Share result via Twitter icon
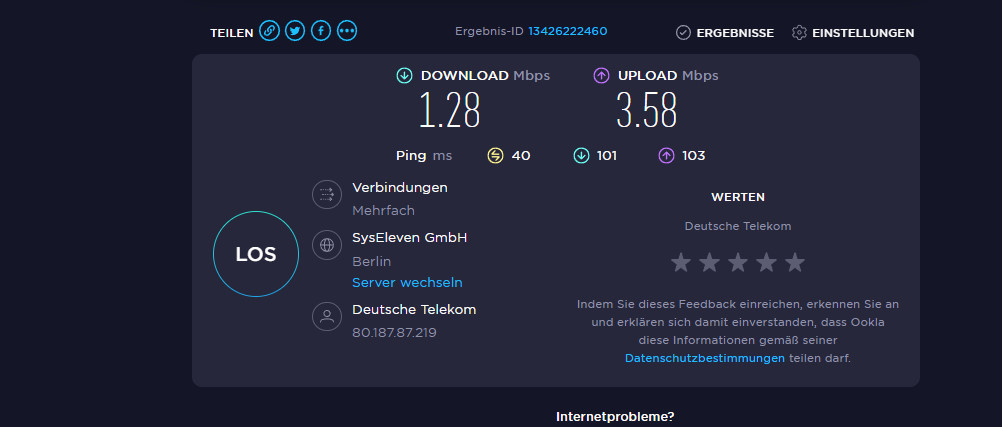 coord(295,32)
